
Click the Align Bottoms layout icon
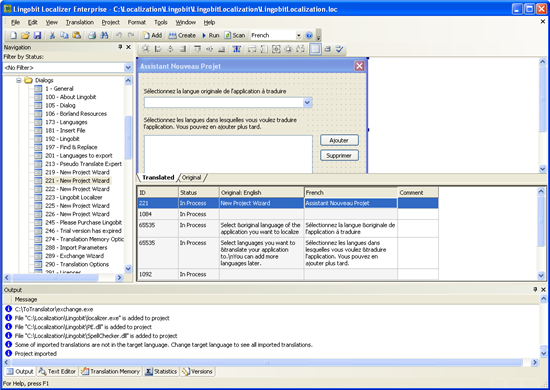click(x=222, y=49)
